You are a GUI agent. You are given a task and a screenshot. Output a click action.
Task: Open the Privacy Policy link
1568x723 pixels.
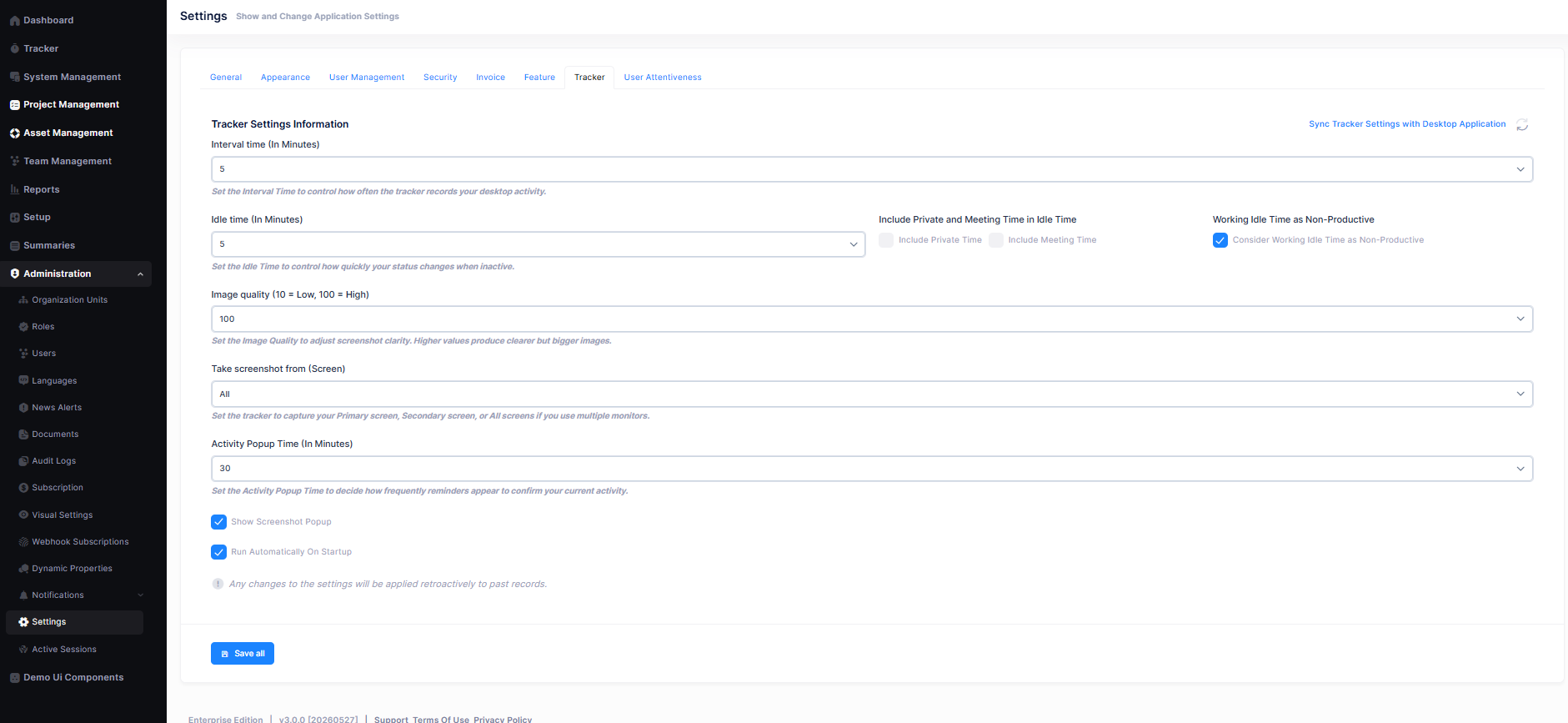pos(503,720)
